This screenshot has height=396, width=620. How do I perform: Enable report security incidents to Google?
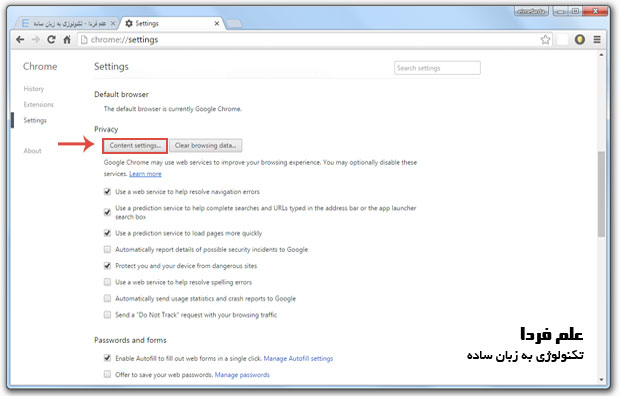pos(107,249)
